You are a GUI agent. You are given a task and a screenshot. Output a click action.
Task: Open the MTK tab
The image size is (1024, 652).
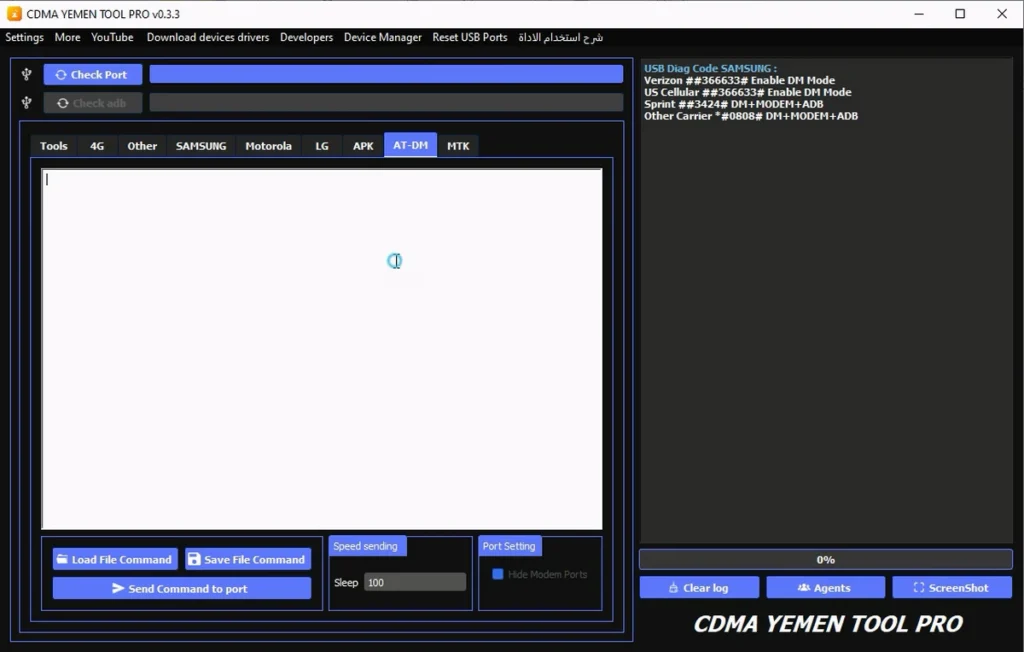click(458, 145)
